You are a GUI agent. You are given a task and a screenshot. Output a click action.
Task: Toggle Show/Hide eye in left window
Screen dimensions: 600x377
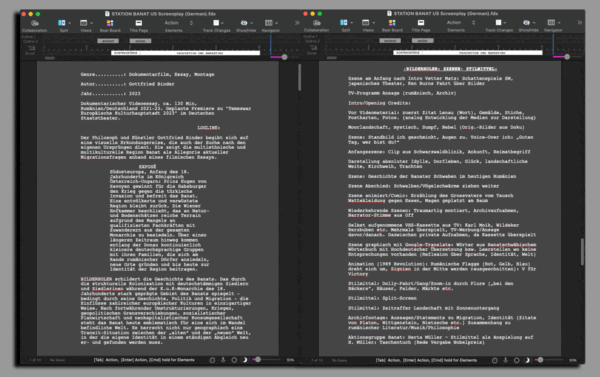pyautogui.click(x=244, y=23)
